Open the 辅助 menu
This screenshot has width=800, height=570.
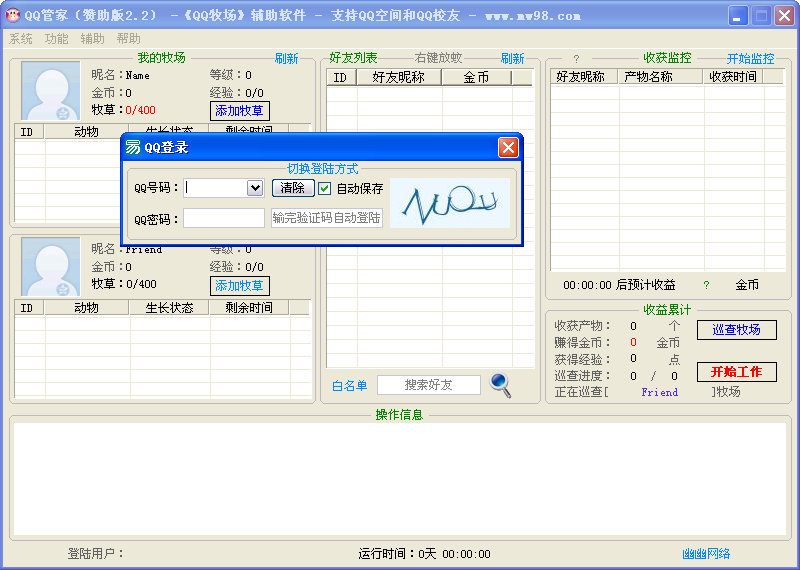pos(92,39)
